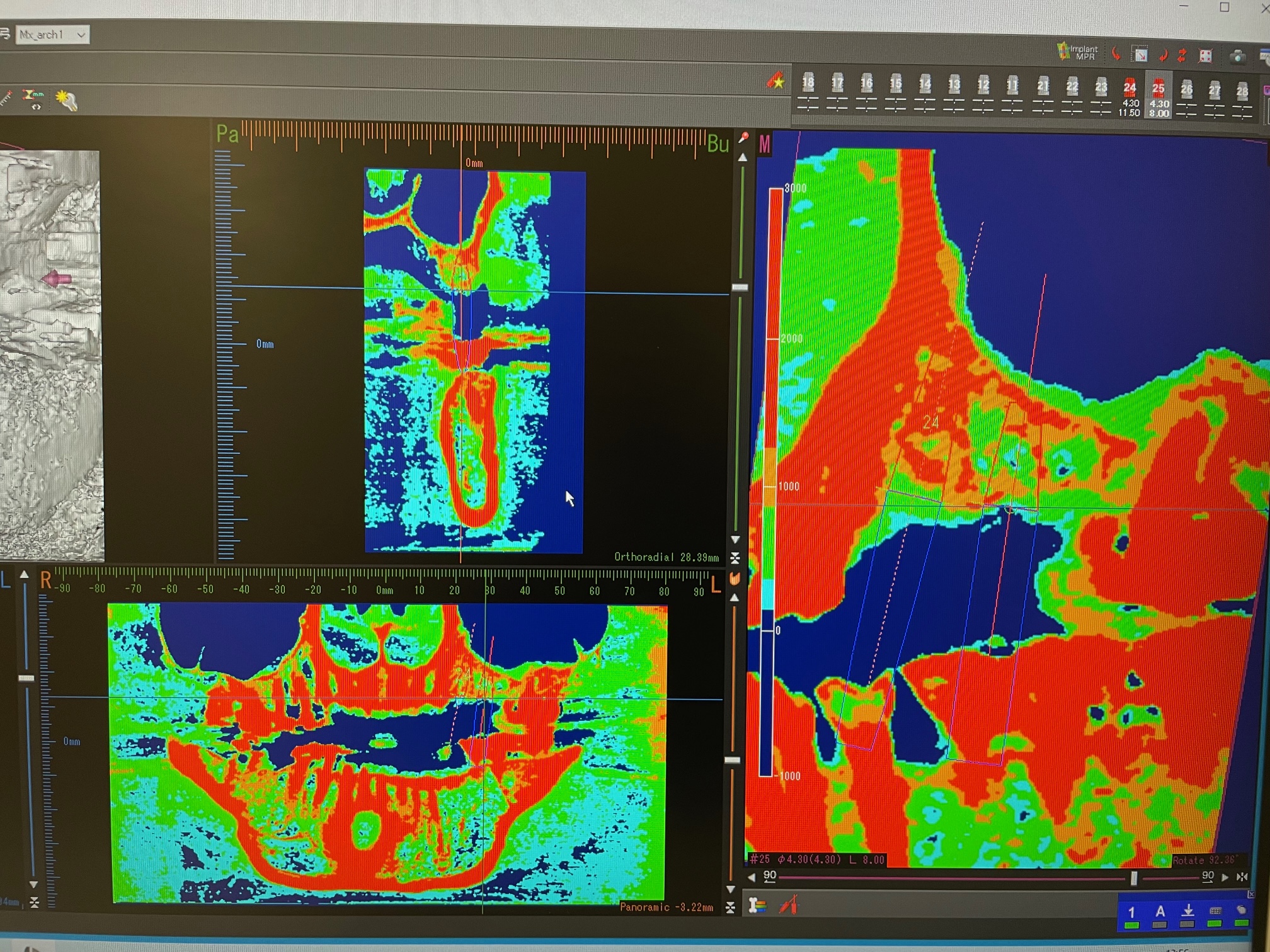Click the down arrow of panoramic right scrollbar
The image size is (1270, 952).
coord(731,889)
